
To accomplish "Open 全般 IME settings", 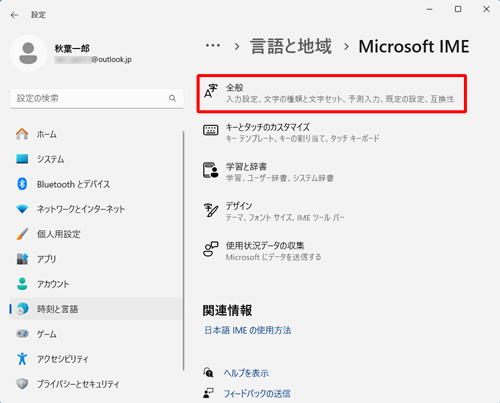I will (x=332, y=94).
